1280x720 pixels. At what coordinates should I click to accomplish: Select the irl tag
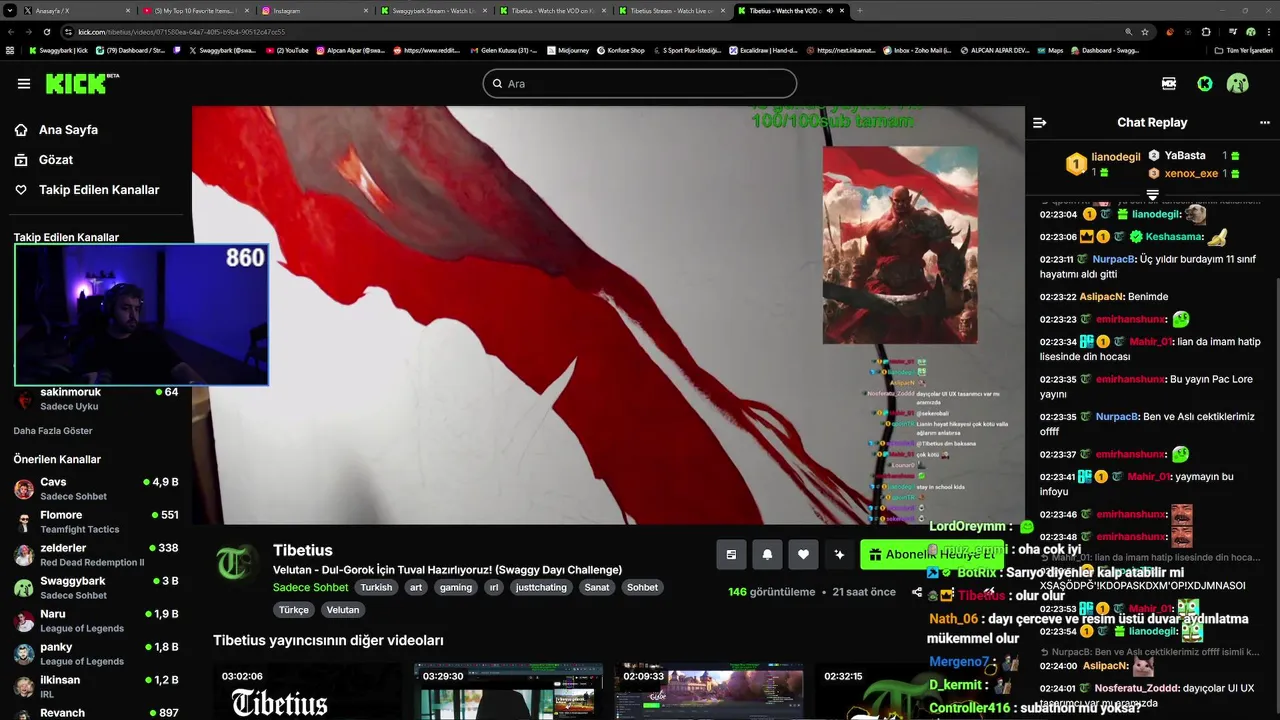494,588
